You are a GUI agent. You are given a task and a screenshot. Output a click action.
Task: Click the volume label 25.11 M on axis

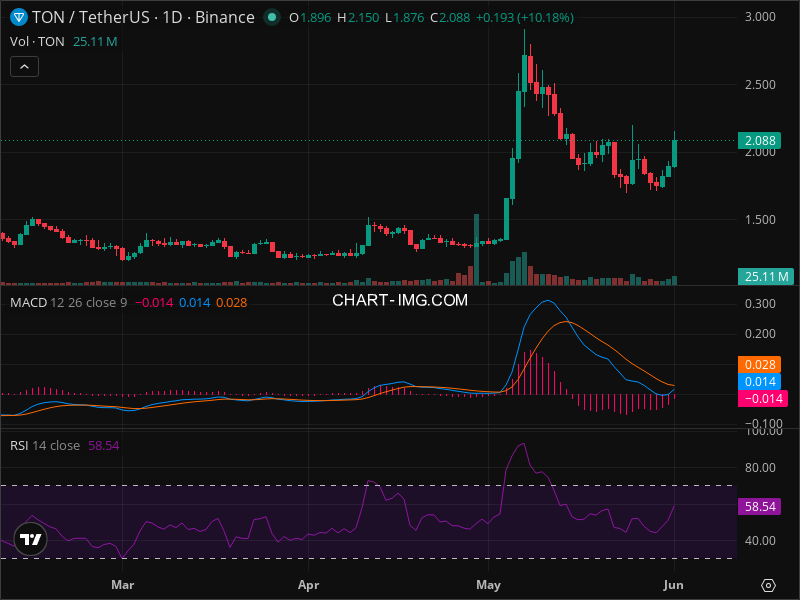click(766, 277)
